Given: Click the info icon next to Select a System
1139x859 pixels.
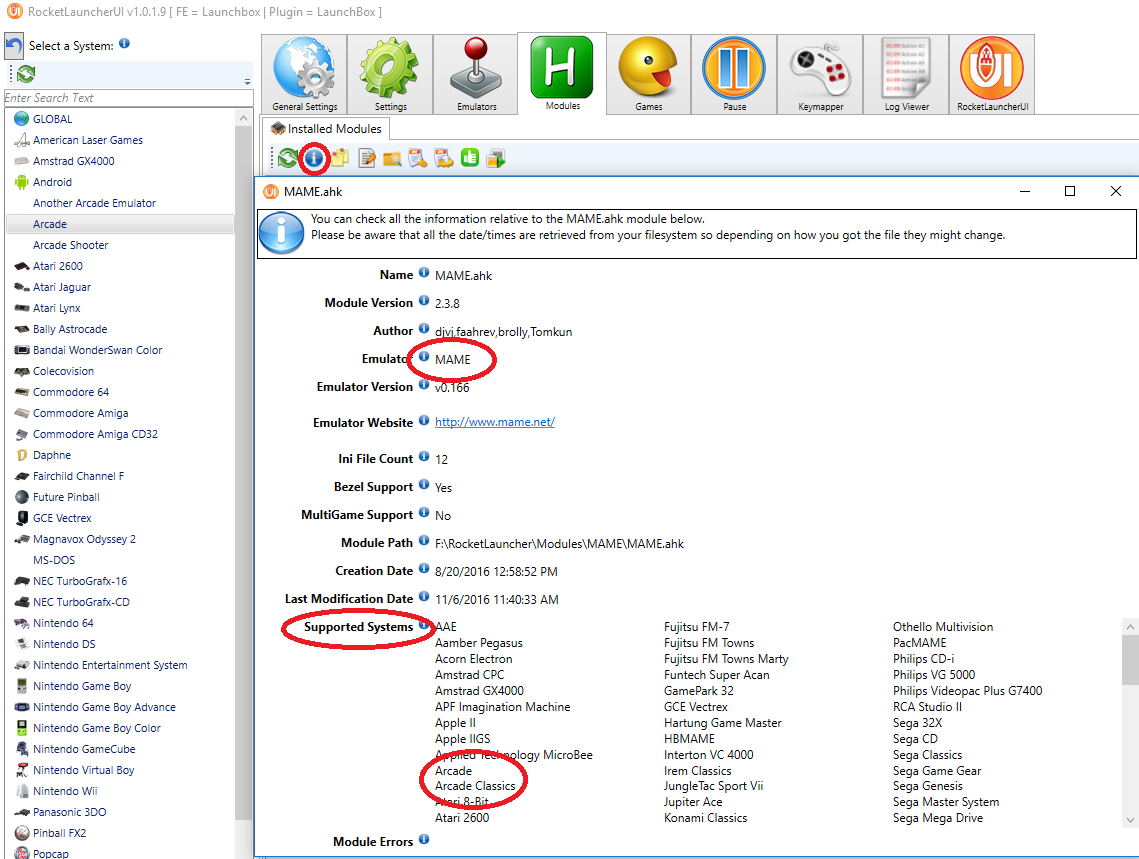Looking at the screenshot, I should tap(124, 44).
